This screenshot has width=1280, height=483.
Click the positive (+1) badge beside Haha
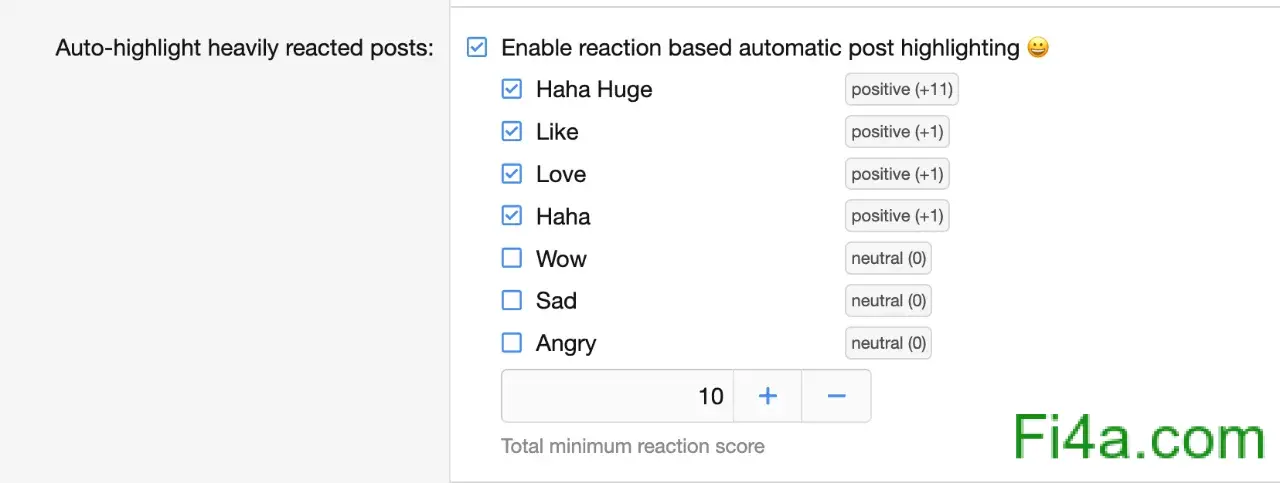tap(897, 216)
